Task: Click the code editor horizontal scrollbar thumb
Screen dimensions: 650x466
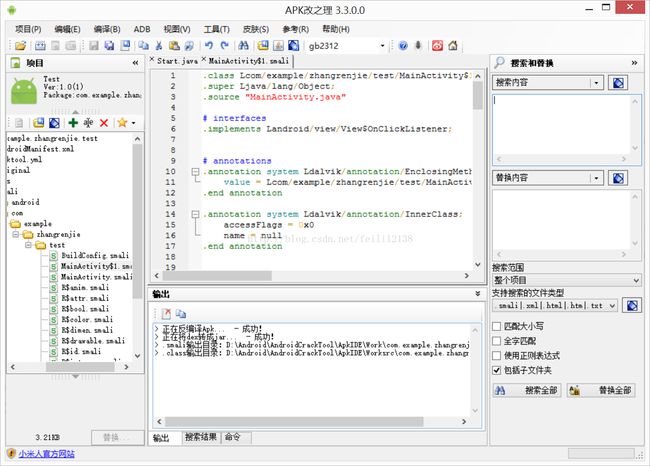Action: pos(216,276)
